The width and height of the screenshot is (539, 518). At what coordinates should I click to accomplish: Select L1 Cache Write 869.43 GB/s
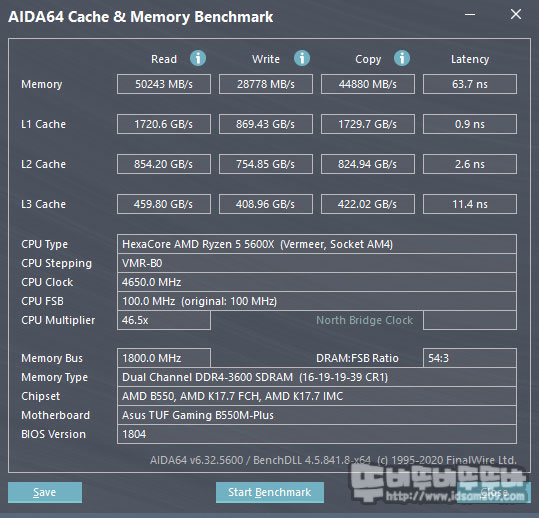tap(266, 124)
